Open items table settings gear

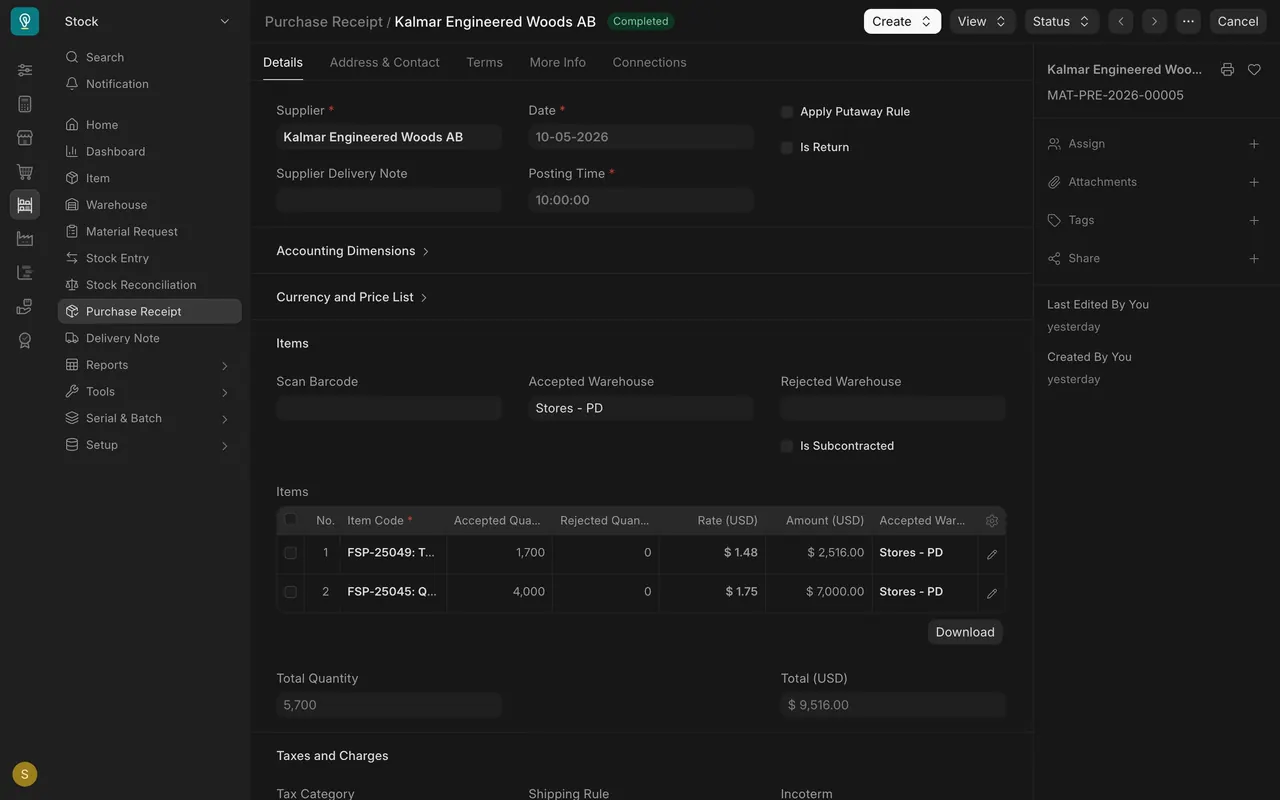[992, 521]
